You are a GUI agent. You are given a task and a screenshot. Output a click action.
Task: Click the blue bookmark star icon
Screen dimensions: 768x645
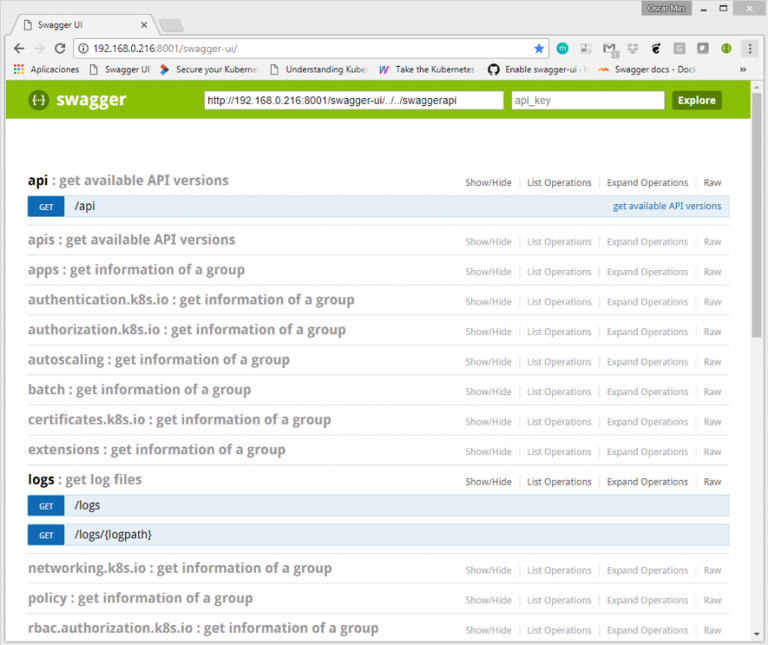(x=539, y=48)
